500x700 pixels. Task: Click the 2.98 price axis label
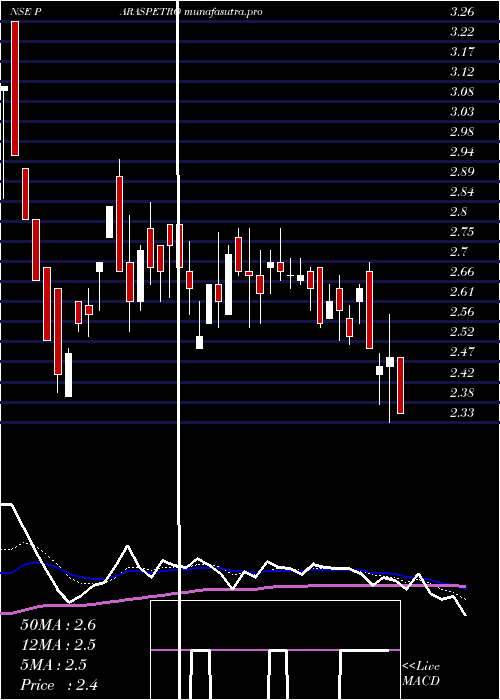pyautogui.click(x=462, y=132)
